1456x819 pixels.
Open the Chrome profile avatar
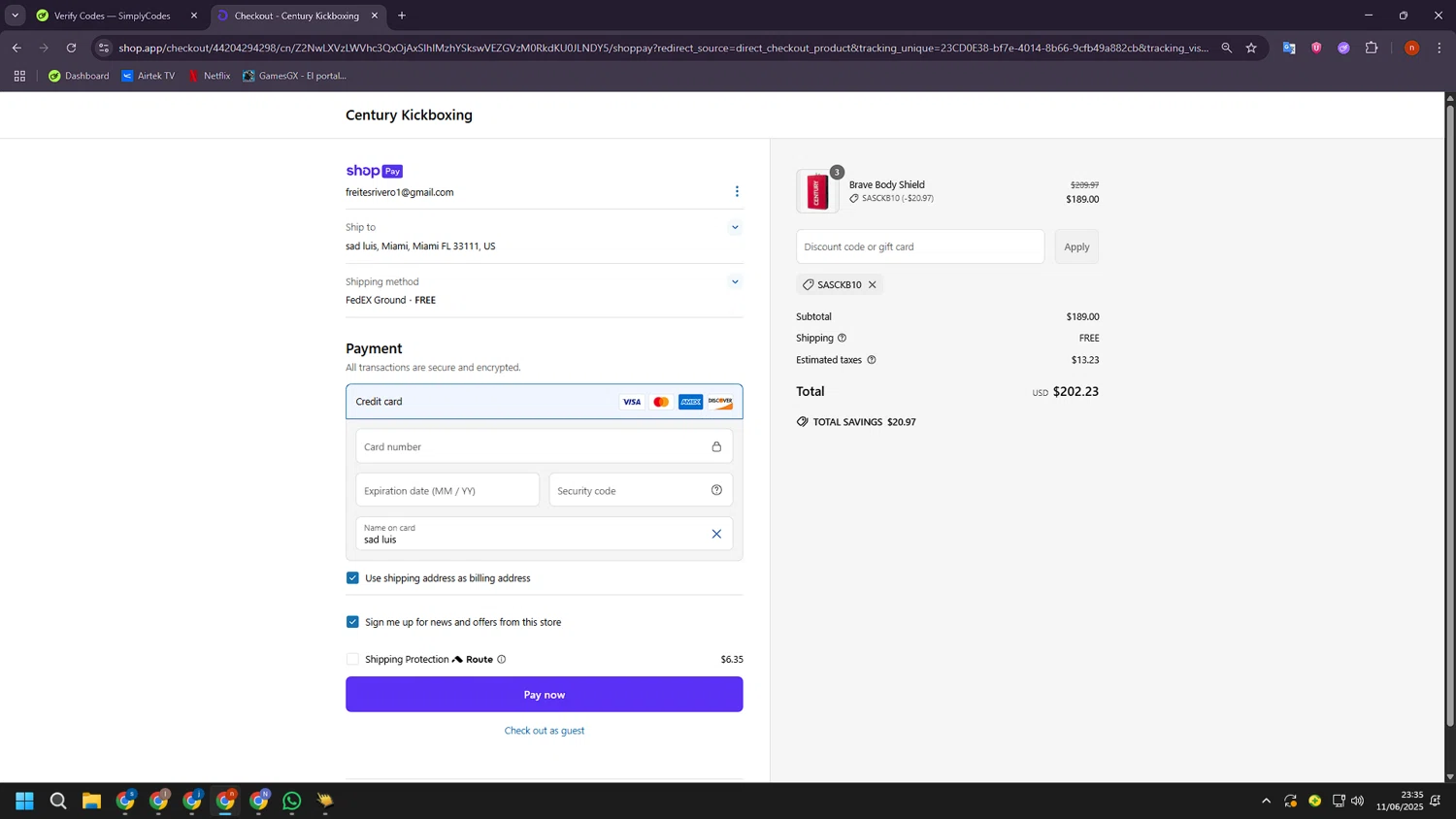(1412, 48)
